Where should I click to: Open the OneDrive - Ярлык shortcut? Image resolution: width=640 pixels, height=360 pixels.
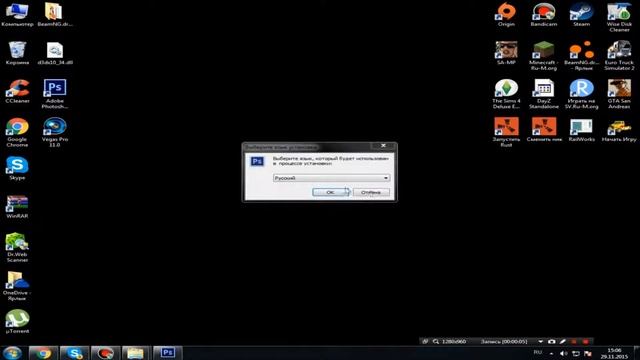point(17,286)
